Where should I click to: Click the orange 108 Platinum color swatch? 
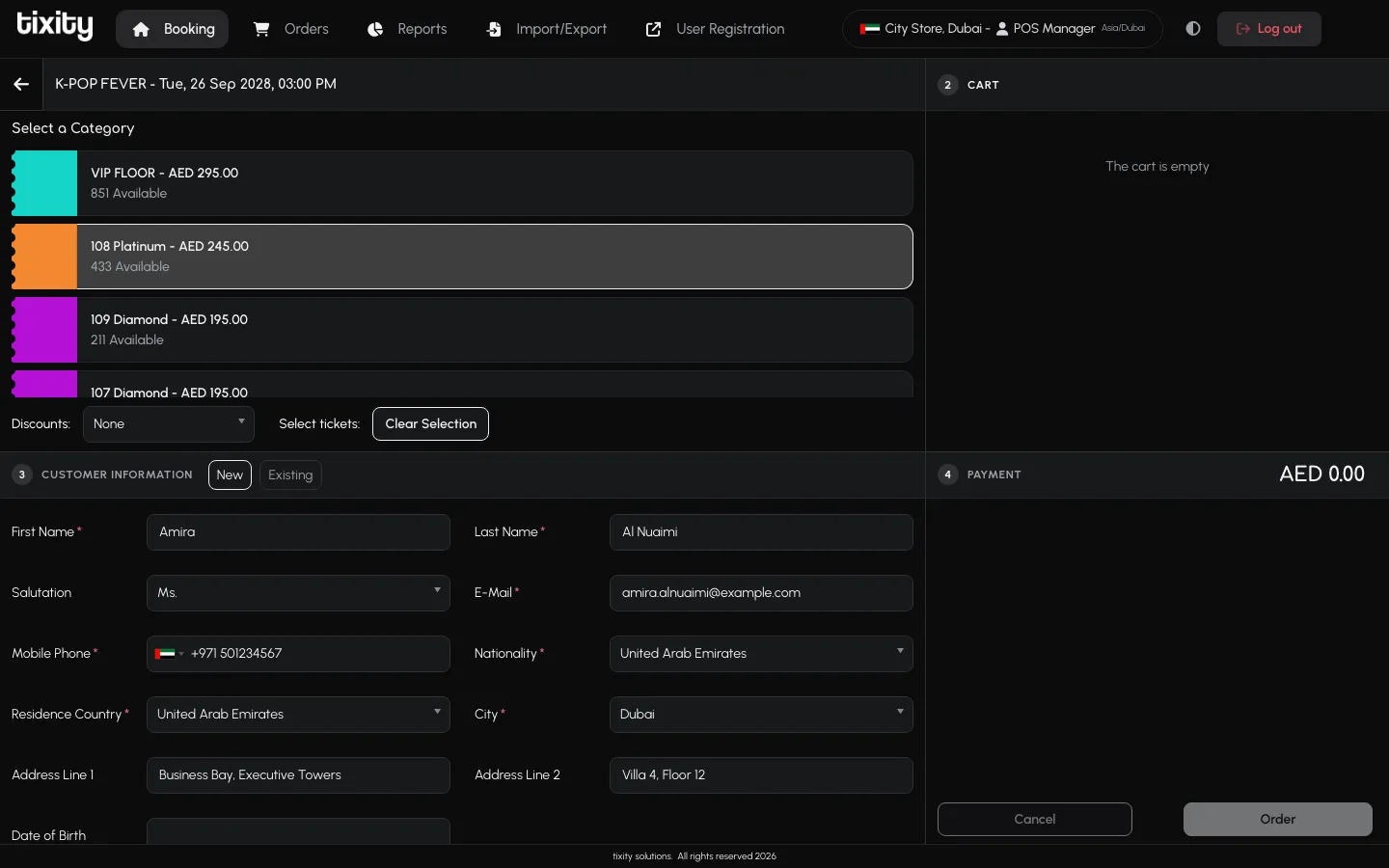(x=44, y=257)
